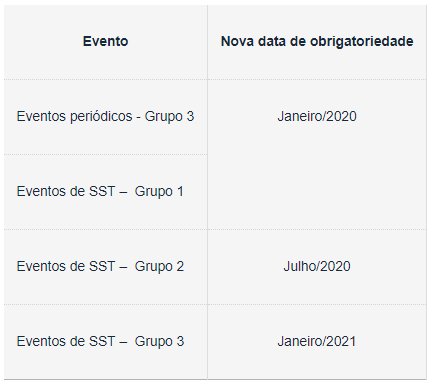The height and width of the screenshot is (384, 431).
Task: Select the Eventos de SST – Grupo 1 cell
Action: pos(105,192)
